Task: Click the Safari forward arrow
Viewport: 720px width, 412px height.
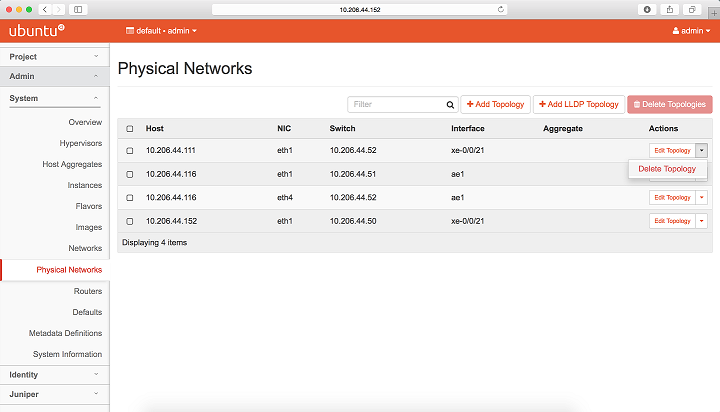Action: [58, 9]
